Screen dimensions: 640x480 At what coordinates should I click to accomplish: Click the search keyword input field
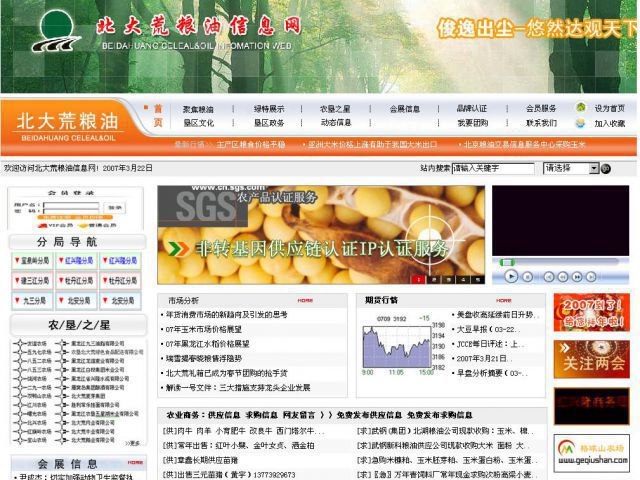(x=492, y=169)
